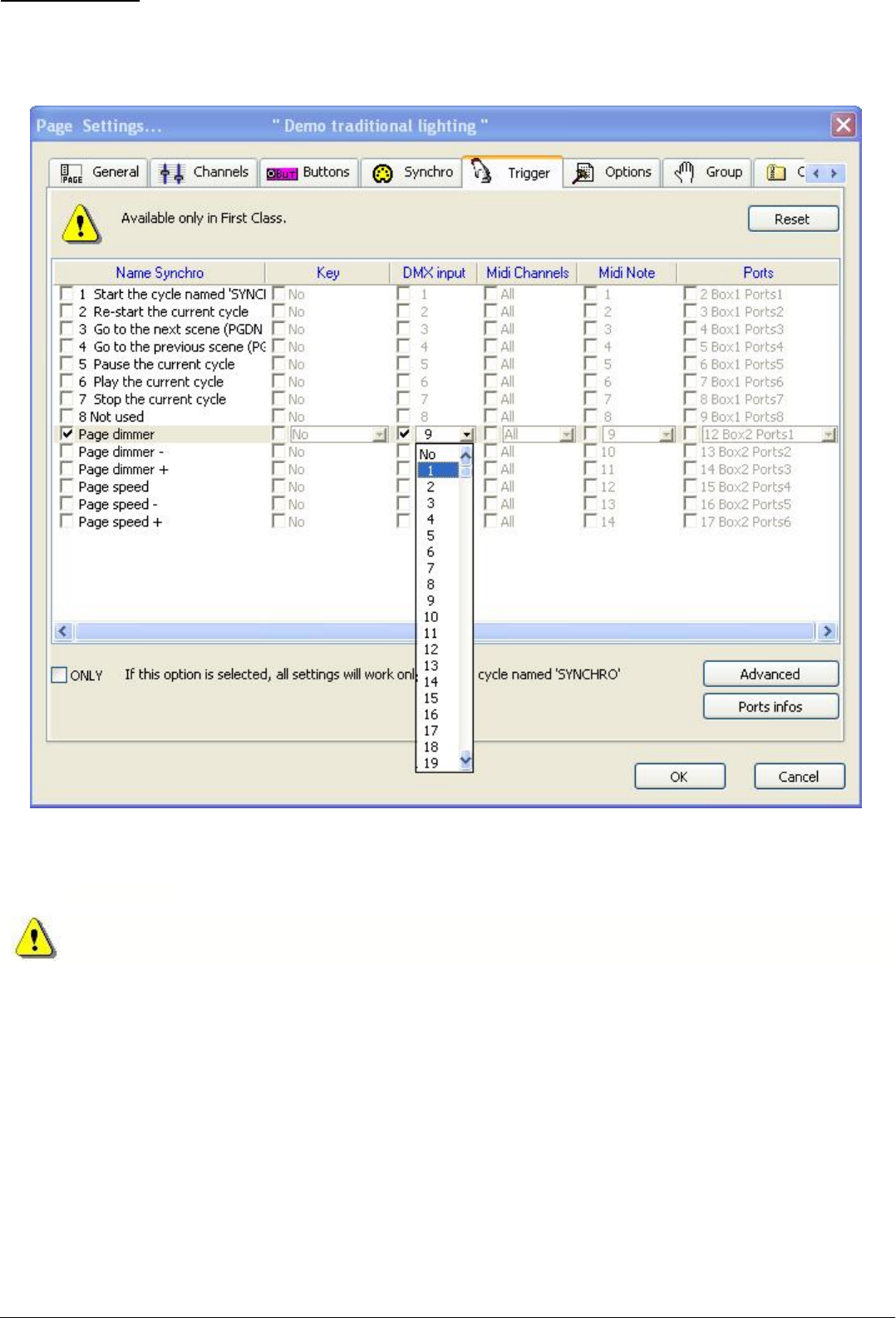Toggle the ONLY checkbox
This screenshot has width=896, height=1318.
tap(59, 674)
